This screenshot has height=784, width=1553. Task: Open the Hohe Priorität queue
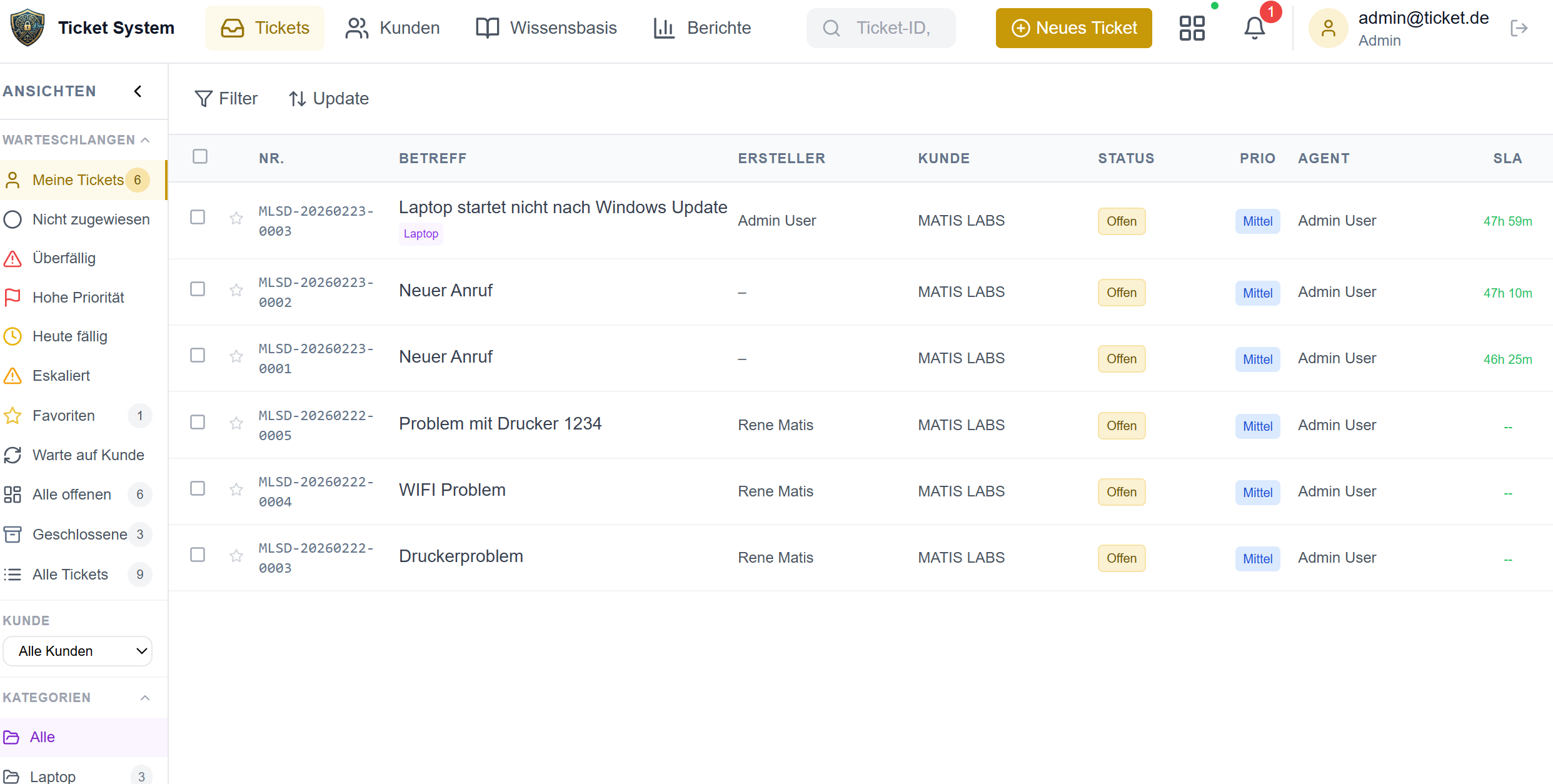[78, 297]
